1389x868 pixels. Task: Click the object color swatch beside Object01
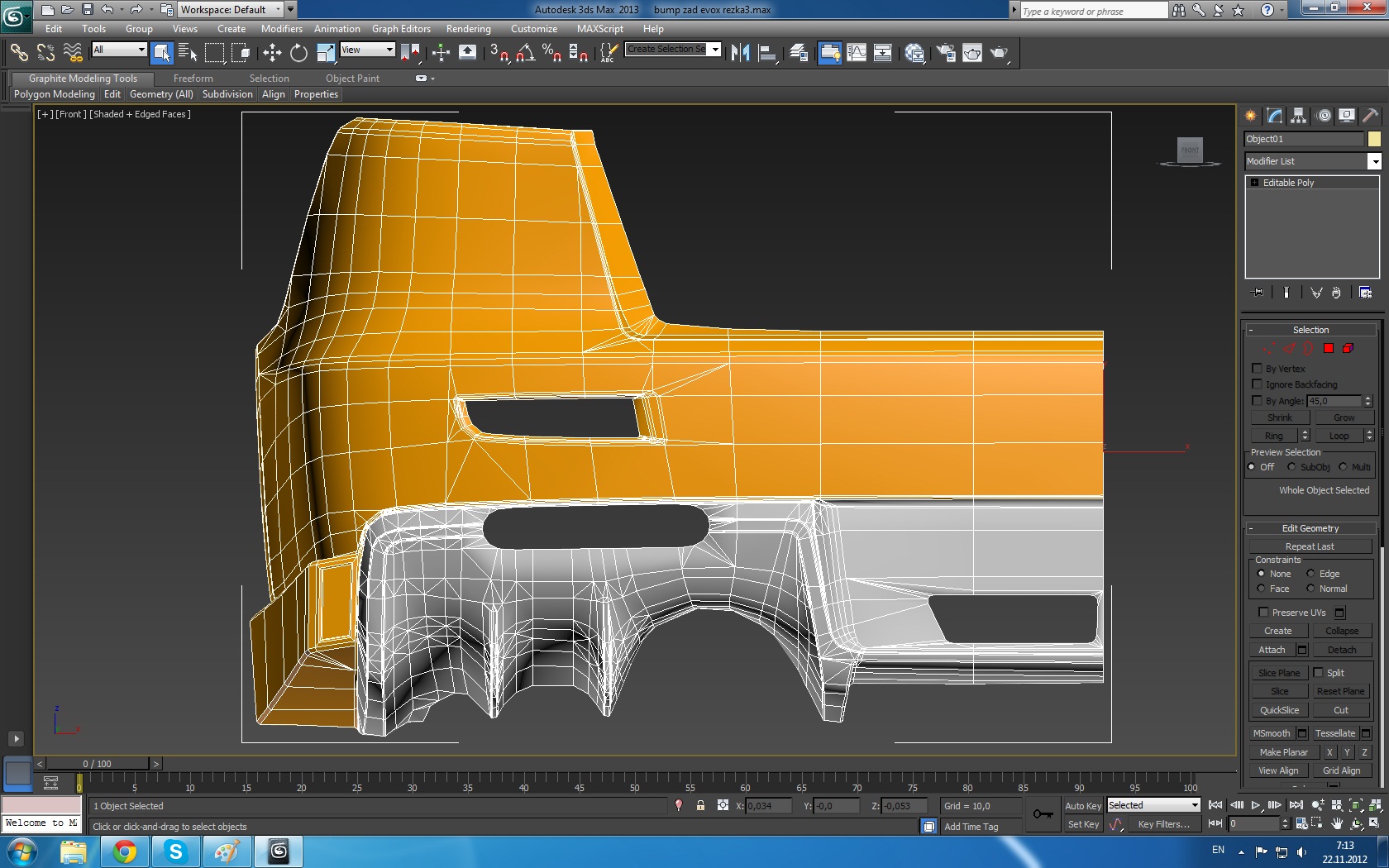(1374, 139)
